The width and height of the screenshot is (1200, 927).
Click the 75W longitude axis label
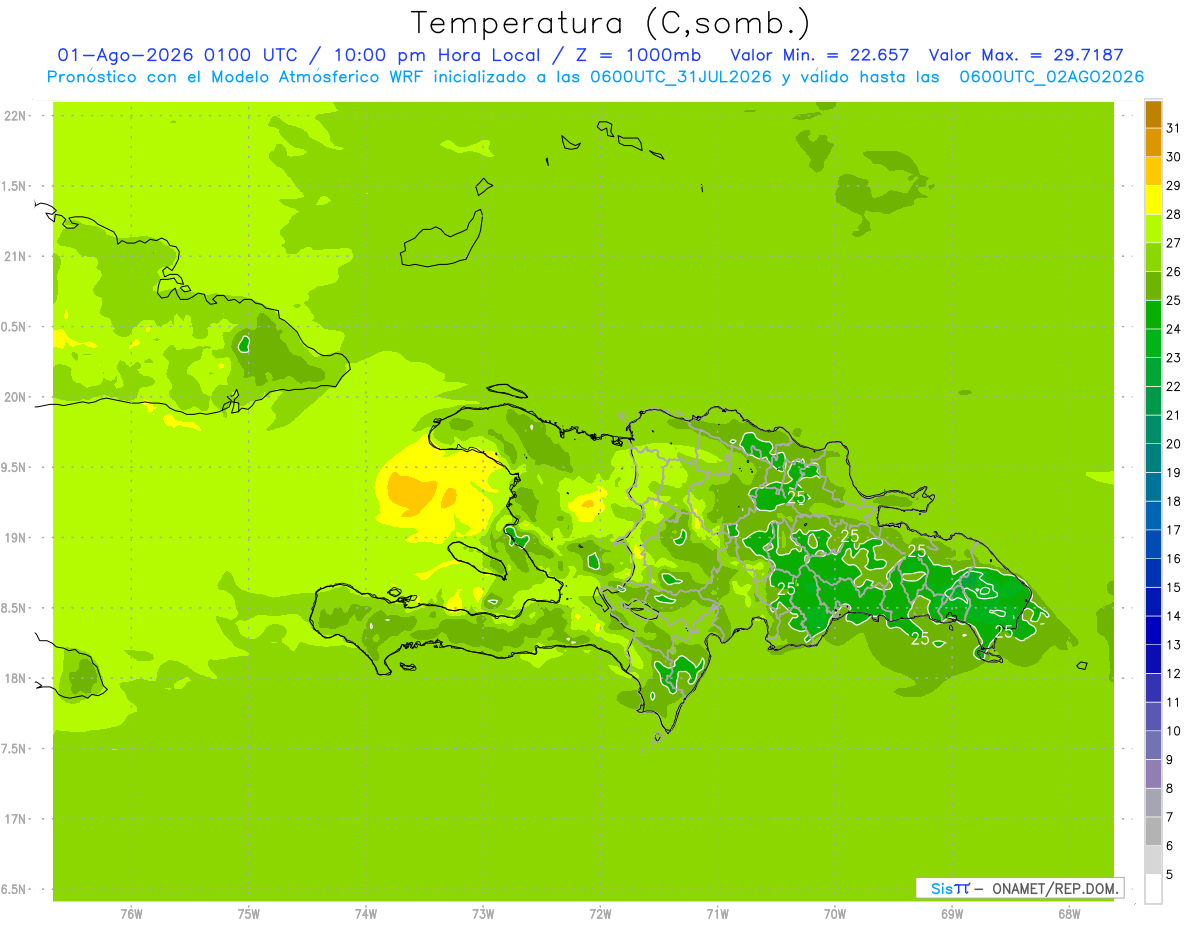point(249,914)
